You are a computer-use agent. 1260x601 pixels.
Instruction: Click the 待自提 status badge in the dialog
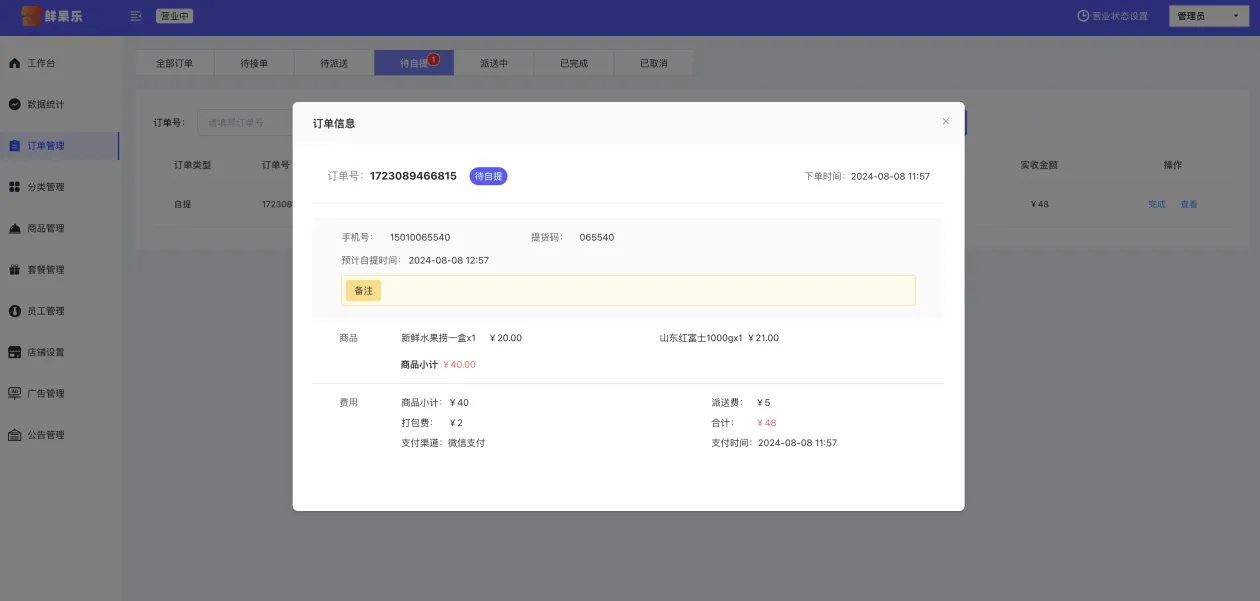[x=488, y=176]
